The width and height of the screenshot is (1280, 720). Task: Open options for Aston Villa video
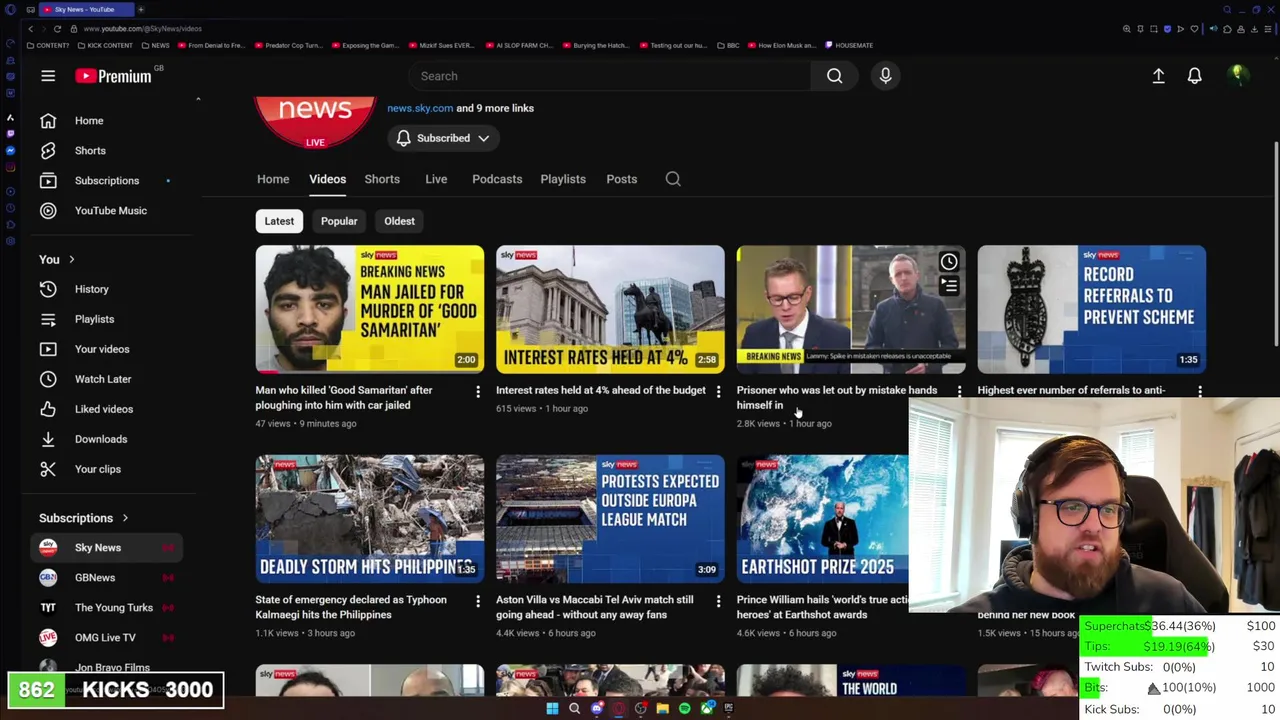718,601
